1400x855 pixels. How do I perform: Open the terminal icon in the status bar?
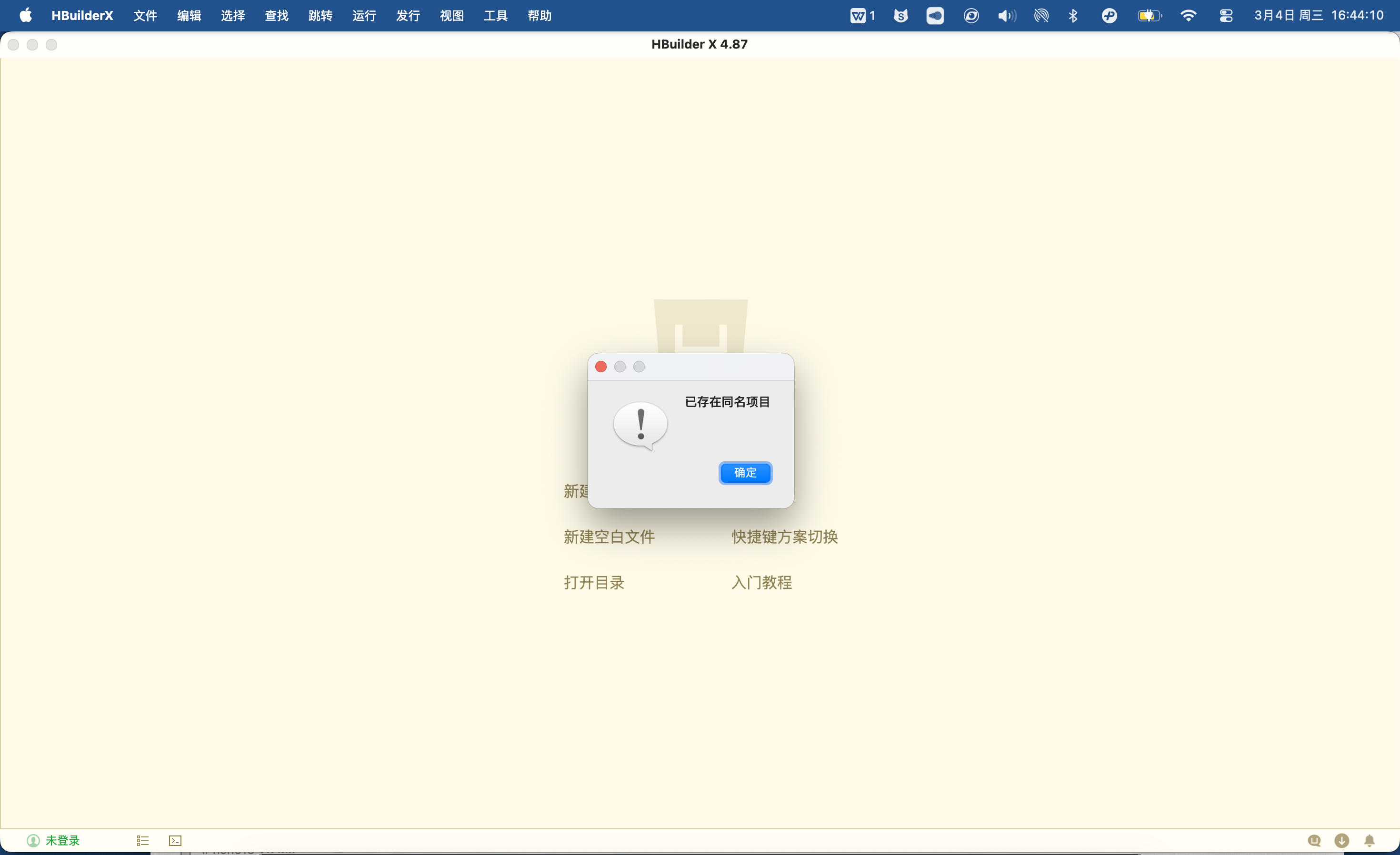pos(175,840)
